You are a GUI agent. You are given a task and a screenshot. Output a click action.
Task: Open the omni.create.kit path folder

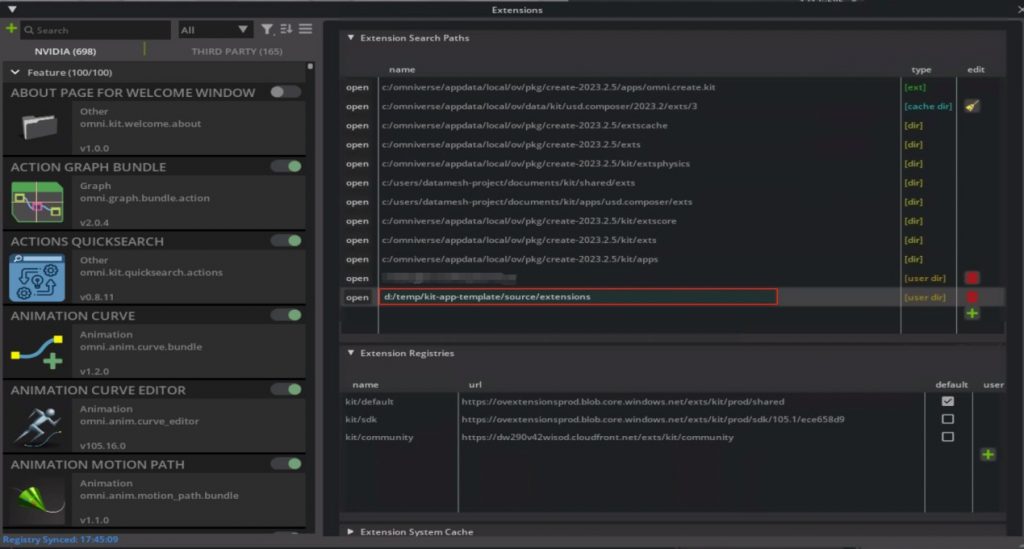pyautogui.click(x=357, y=87)
